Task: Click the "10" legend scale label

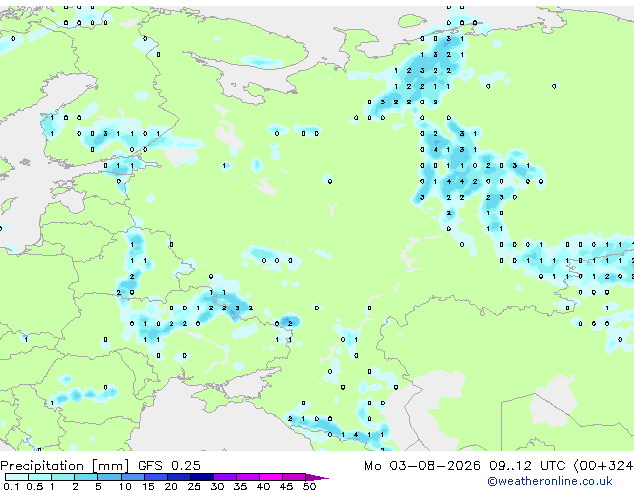Action: click(x=125, y=486)
